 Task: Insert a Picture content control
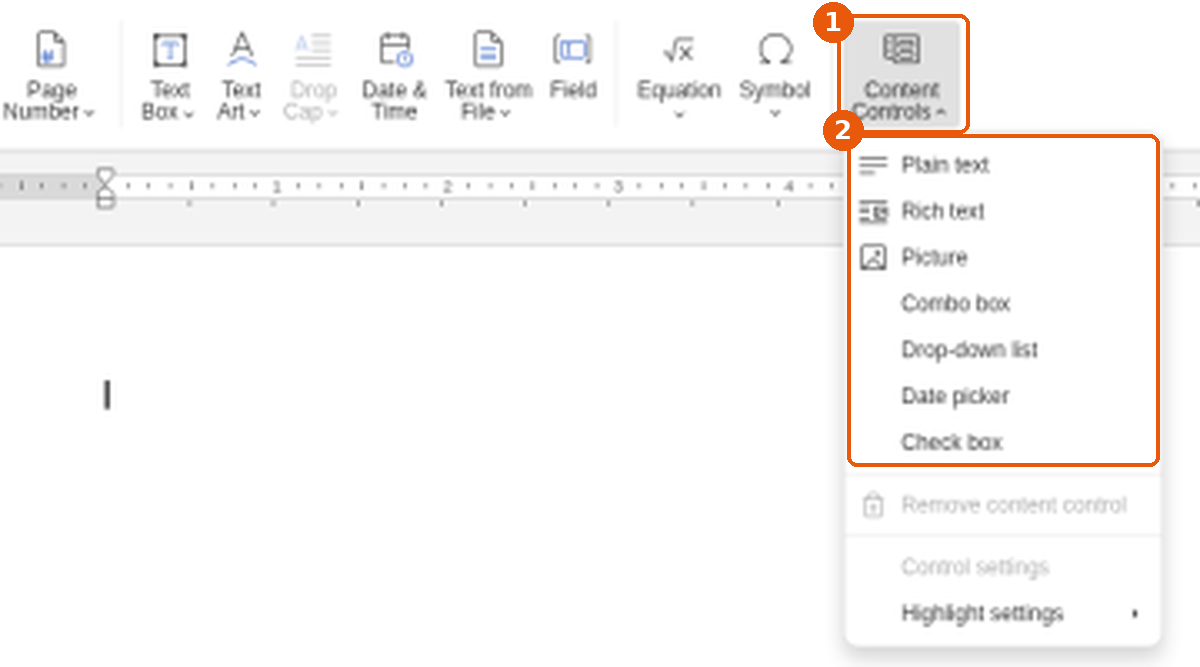1003,257
